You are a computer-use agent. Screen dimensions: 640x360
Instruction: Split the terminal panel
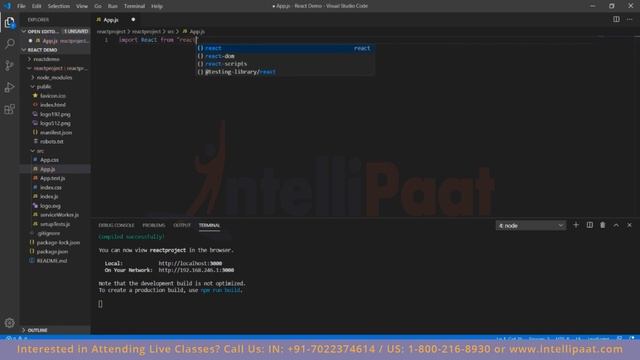[589, 225]
